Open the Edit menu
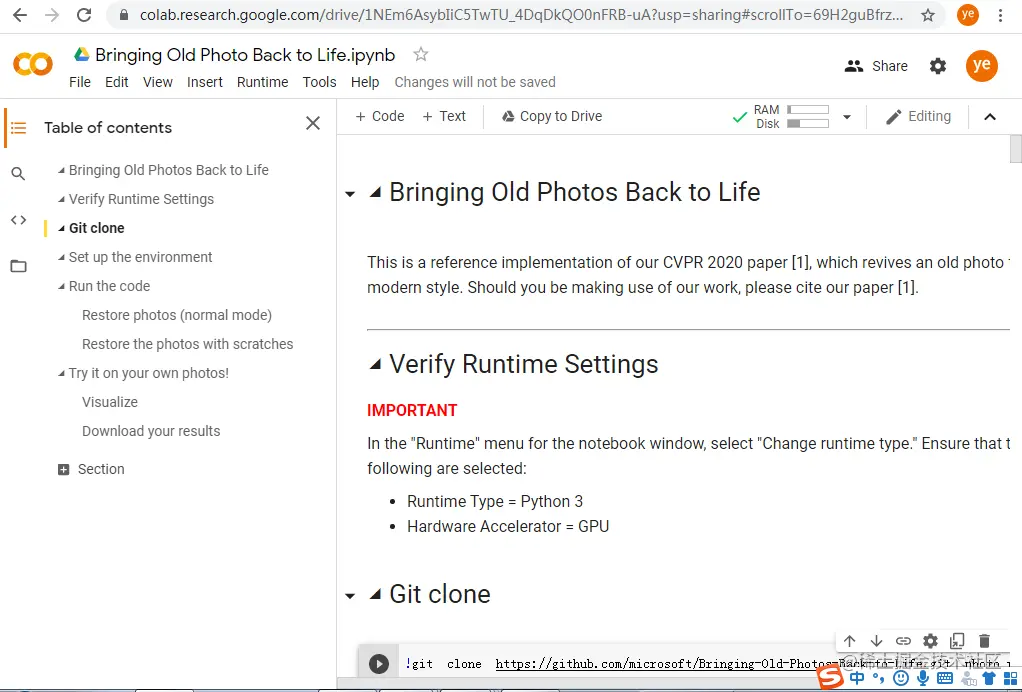The height and width of the screenshot is (692, 1022). coord(117,82)
